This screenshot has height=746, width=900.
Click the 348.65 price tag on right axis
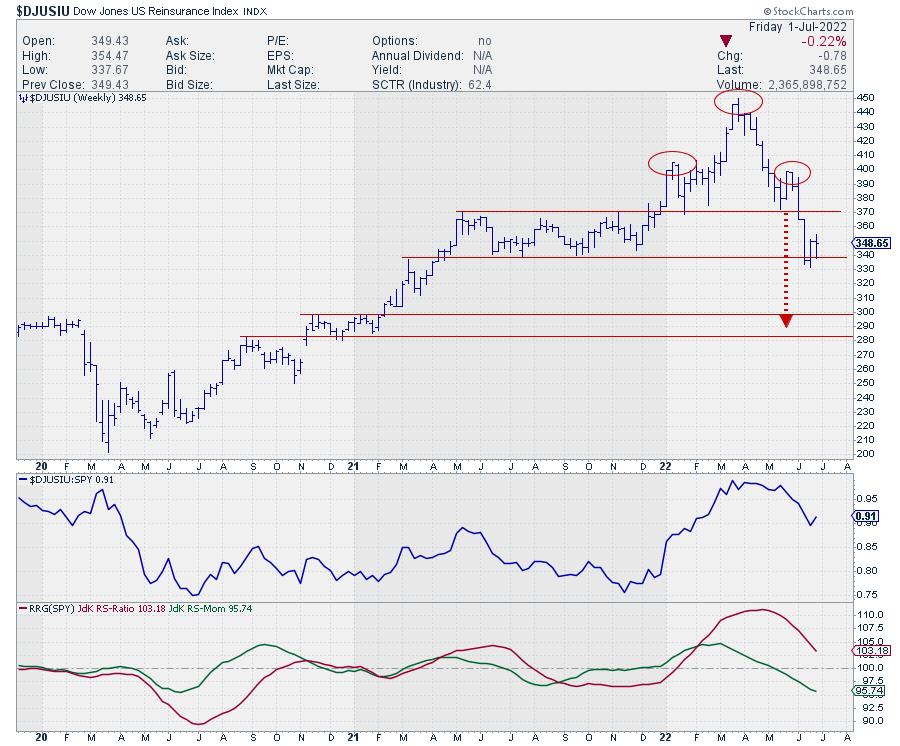pos(872,243)
